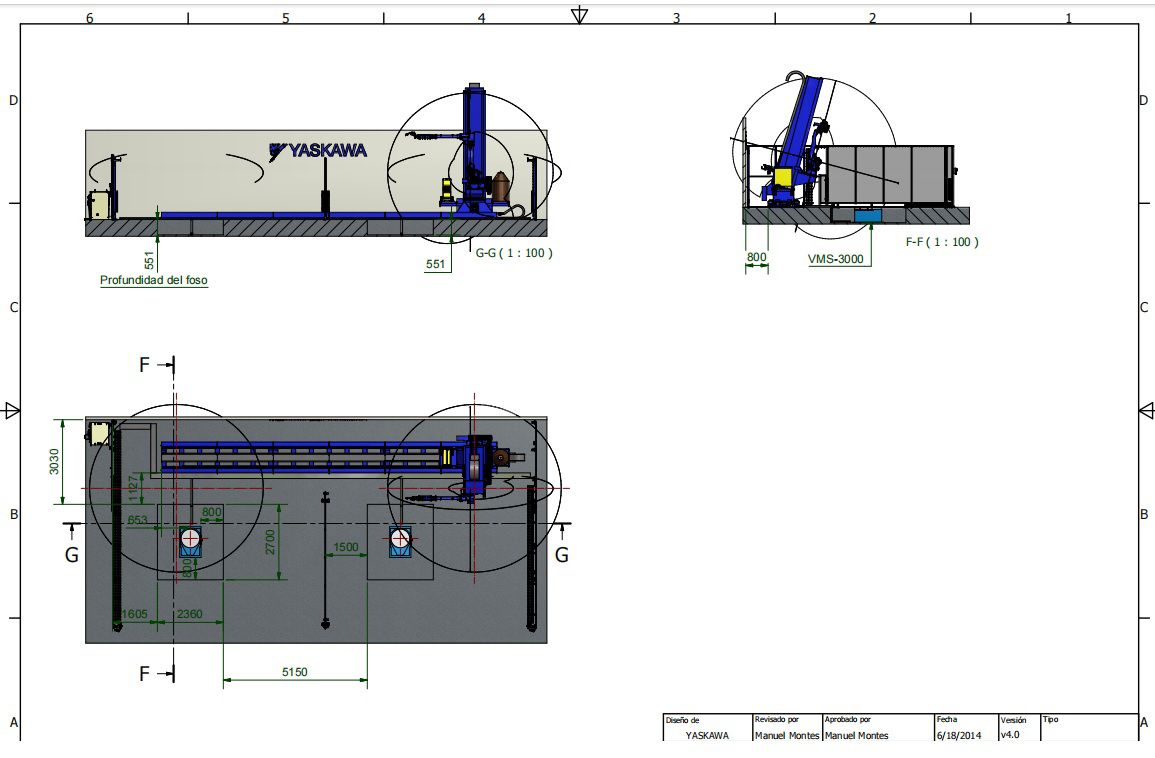Click the yellow robot base in the F-F view

[780, 179]
